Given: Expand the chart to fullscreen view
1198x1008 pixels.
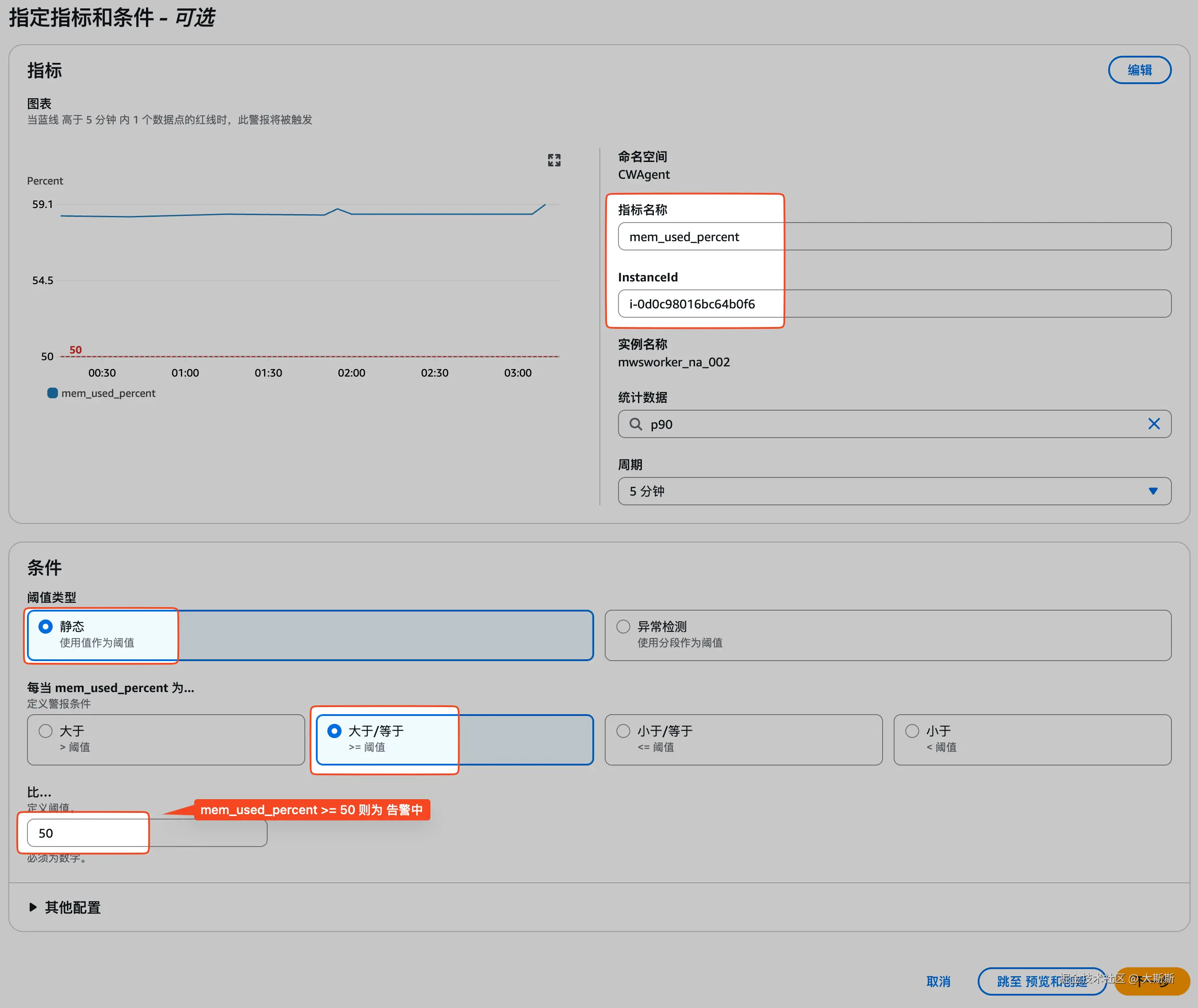Looking at the screenshot, I should pos(553,160).
